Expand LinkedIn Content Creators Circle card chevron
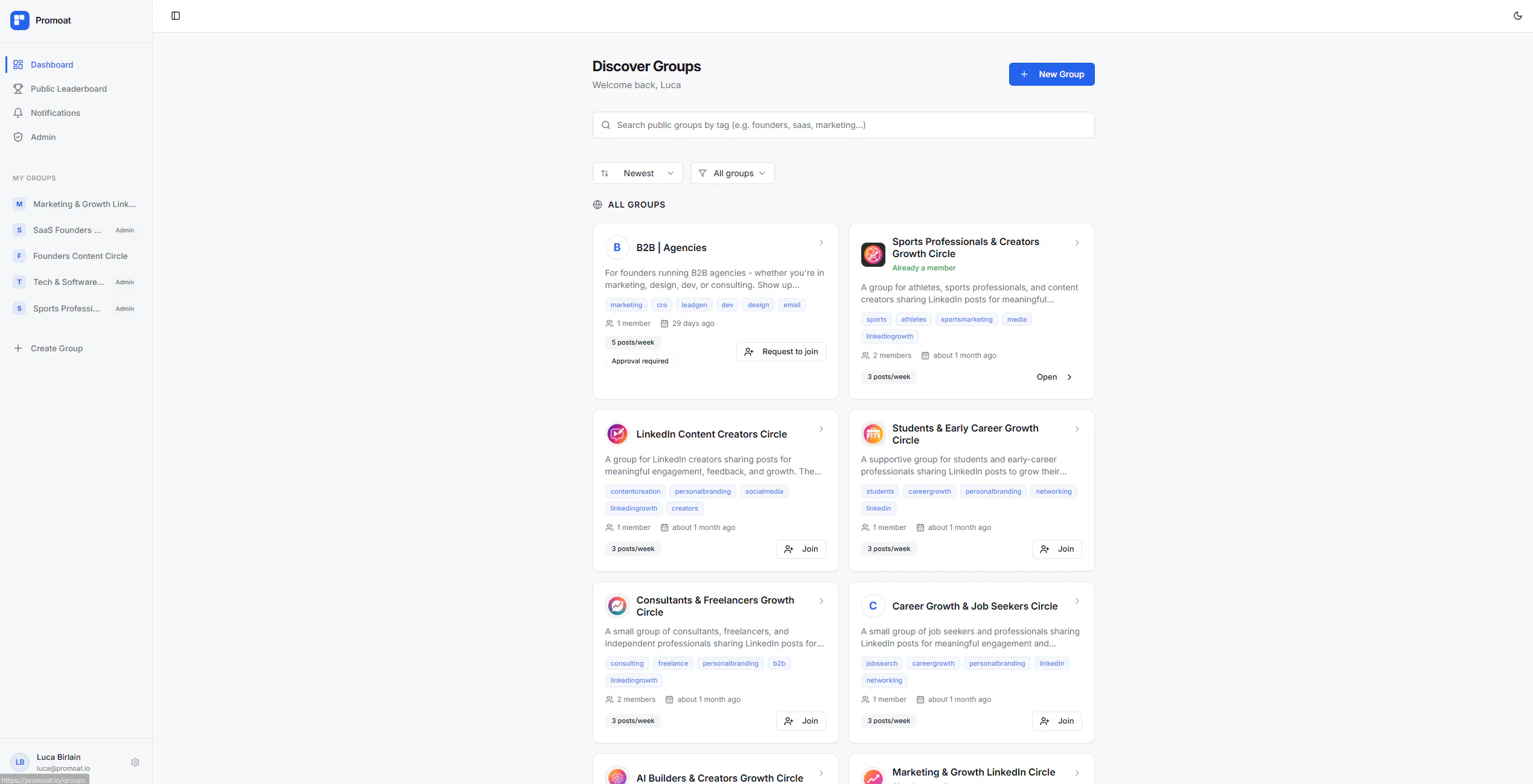The width and height of the screenshot is (1533, 784). click(x=821, y=429)
